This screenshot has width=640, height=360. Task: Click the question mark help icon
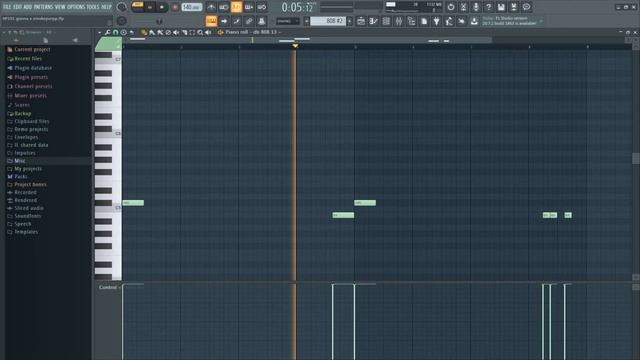[489, 7]
